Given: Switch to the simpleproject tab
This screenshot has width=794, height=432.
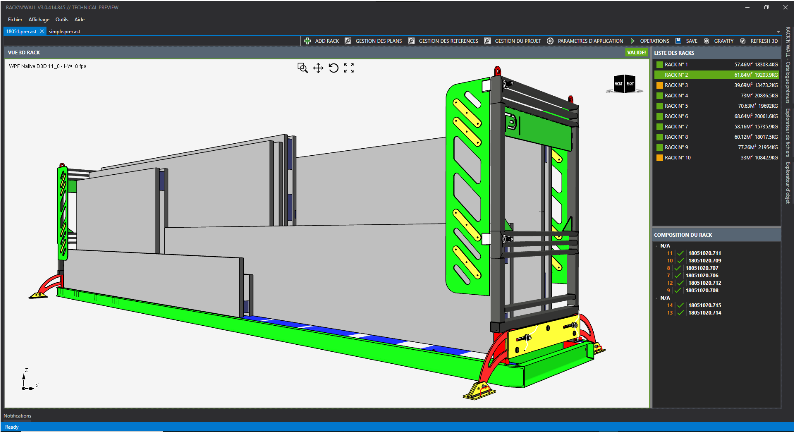Looking at the screenshot, I should coord(65,31).
